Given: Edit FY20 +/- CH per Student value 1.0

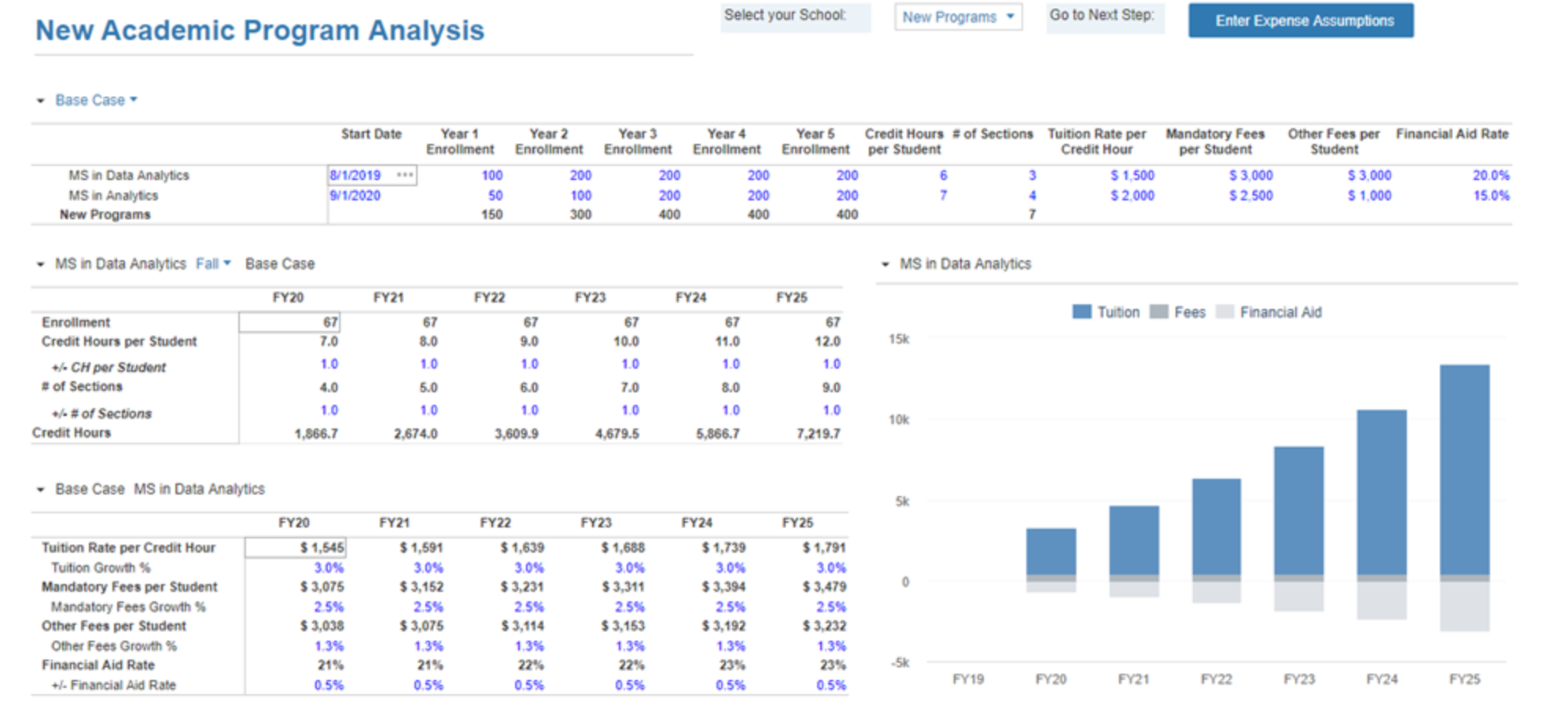Looking at the screenshot, I should point(329,364).
